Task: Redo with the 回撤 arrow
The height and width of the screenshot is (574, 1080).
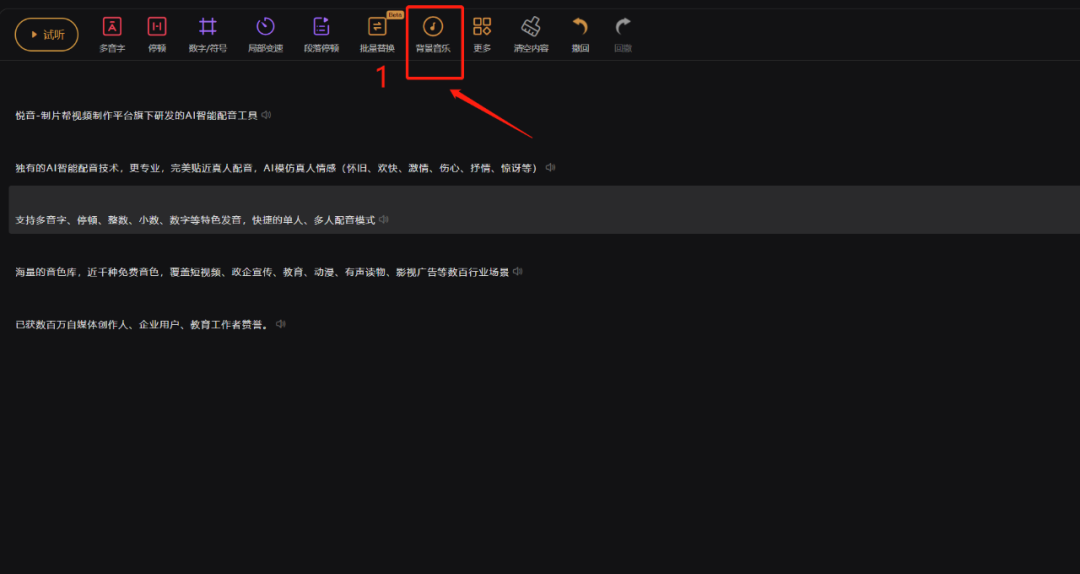Action: coord(623,35)
